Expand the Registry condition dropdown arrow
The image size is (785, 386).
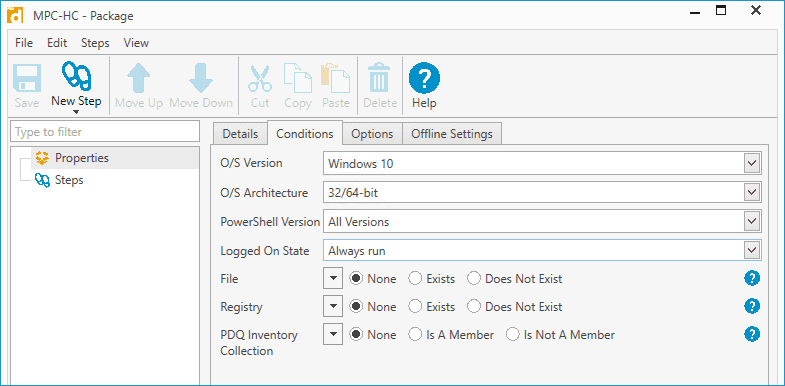pos(333,307)
